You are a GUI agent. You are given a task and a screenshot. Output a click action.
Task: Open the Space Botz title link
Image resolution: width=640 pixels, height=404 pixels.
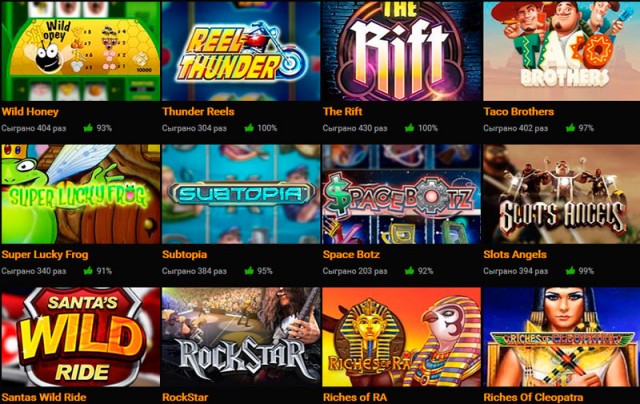tap(351, 255)
